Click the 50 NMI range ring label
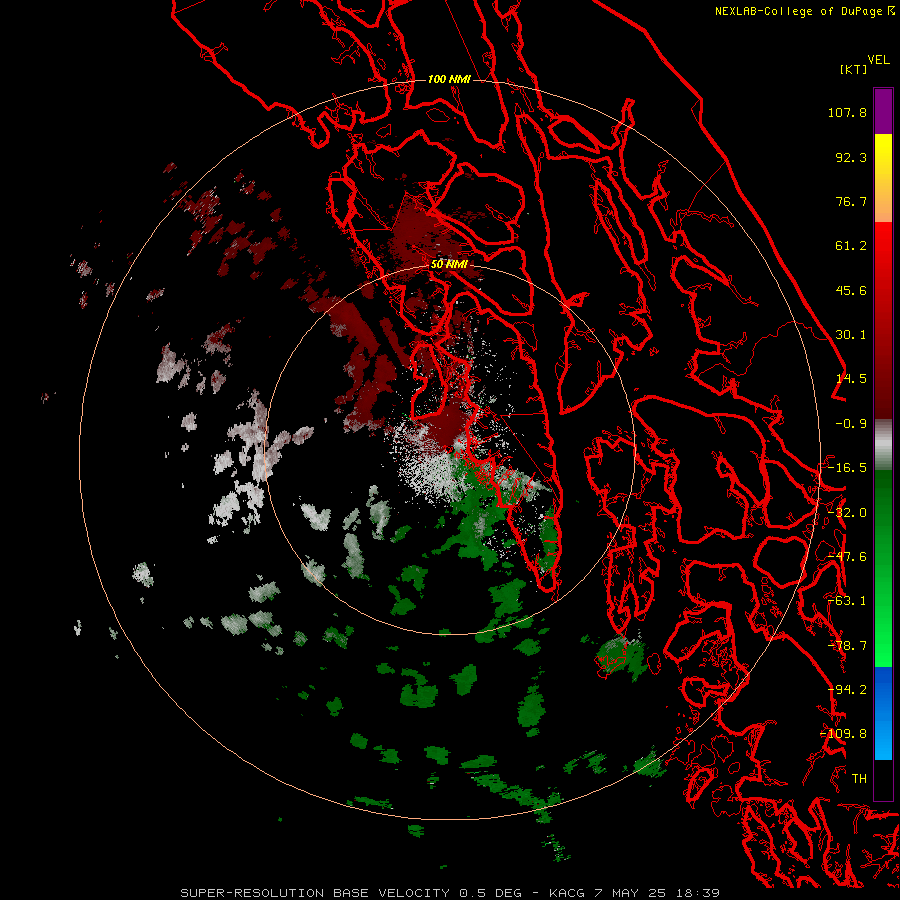Screen dimensions: 900x900 [449, 265]
